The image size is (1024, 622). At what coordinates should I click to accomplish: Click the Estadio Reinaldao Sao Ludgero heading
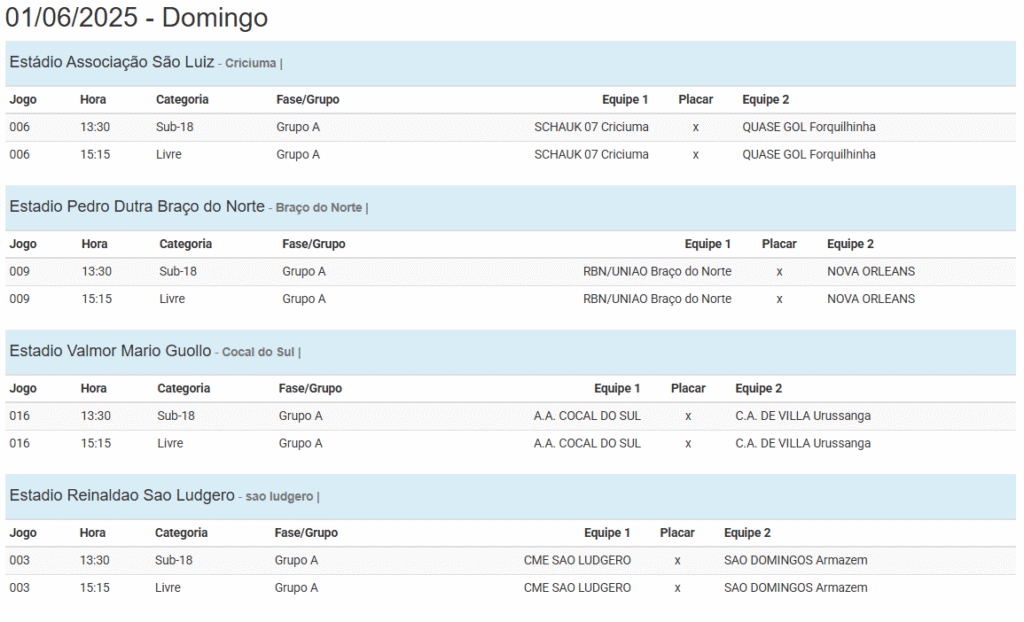[x=122, y=495]
